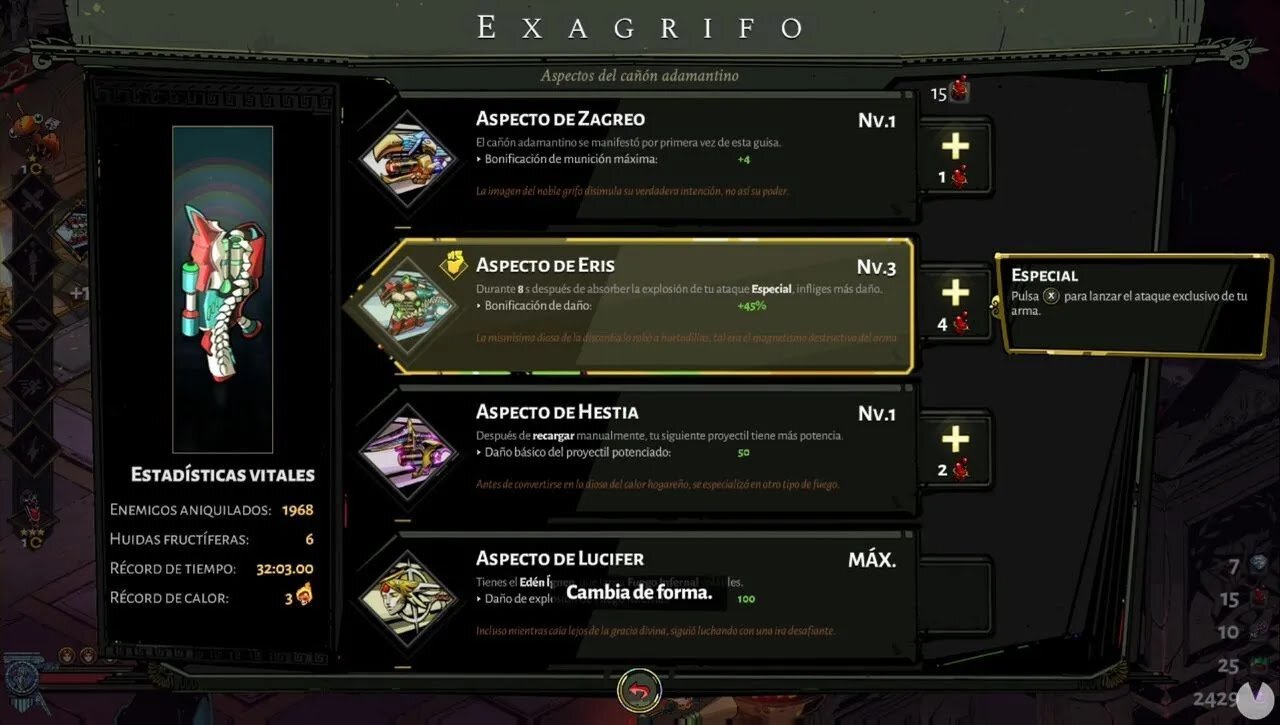Click the equipped fist badge on Eris
Screen dimensions: 1280x725
click(454, 265)
